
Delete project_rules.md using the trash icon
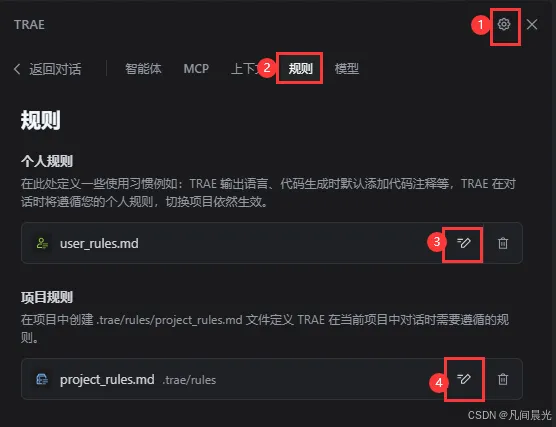click(503, 379)
